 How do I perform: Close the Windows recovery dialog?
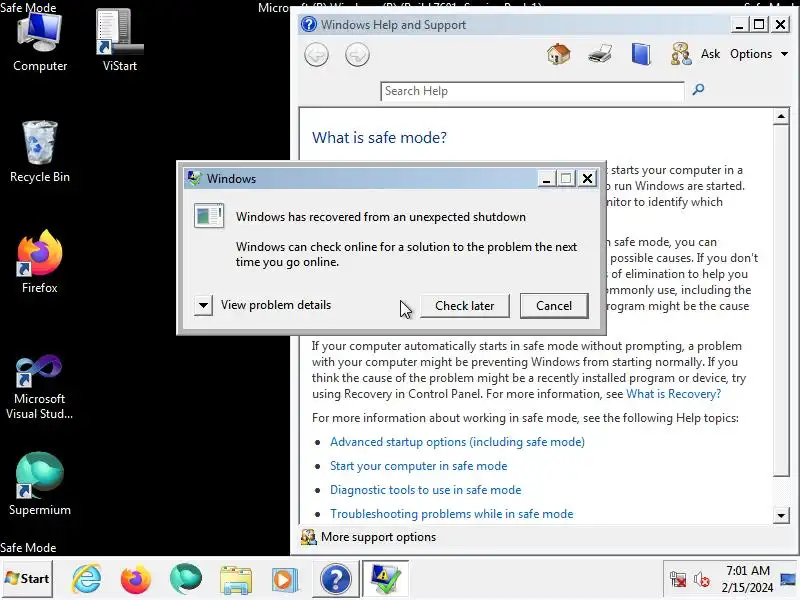click(588, 178)
